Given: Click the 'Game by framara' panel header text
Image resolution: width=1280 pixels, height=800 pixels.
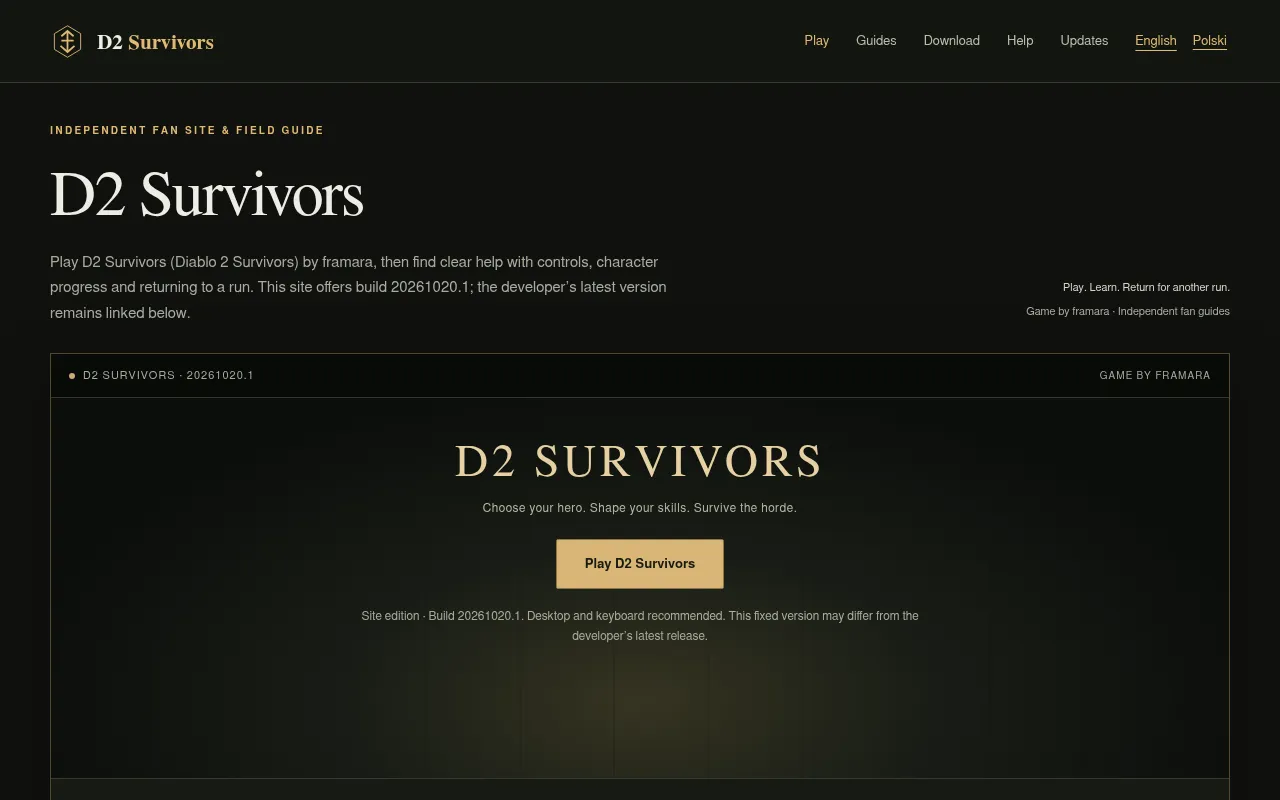Looking at the screenshot, I should point(1155,375).
